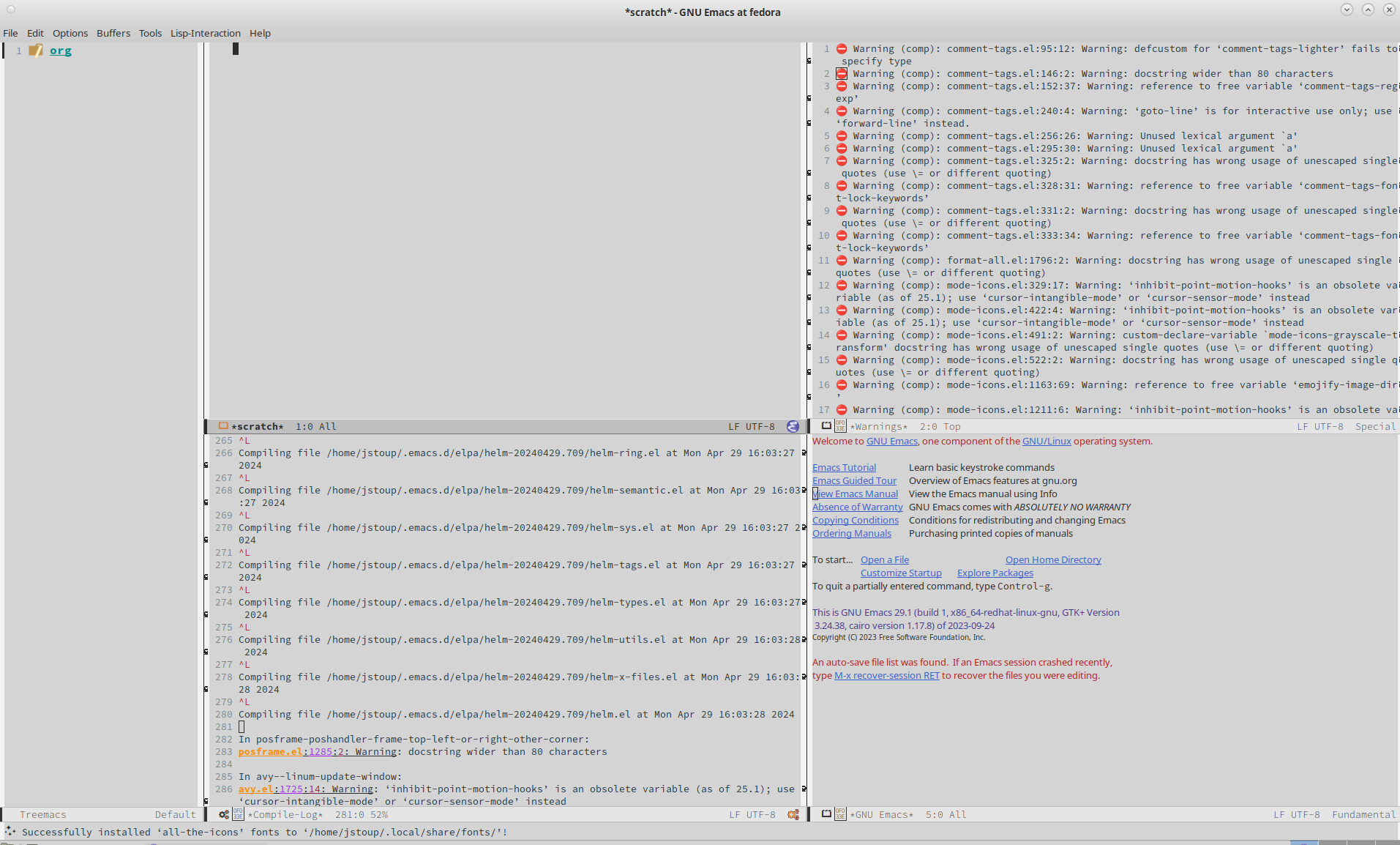Click warning icon for comment-tags.el:152:37 line
1400x845 pixels.
tap(842, 86)
